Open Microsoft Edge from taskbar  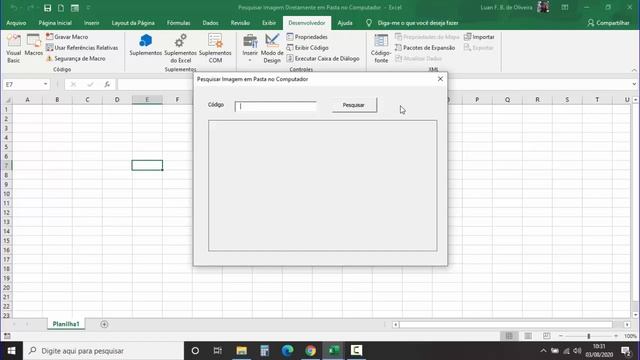tap(287, 351)
